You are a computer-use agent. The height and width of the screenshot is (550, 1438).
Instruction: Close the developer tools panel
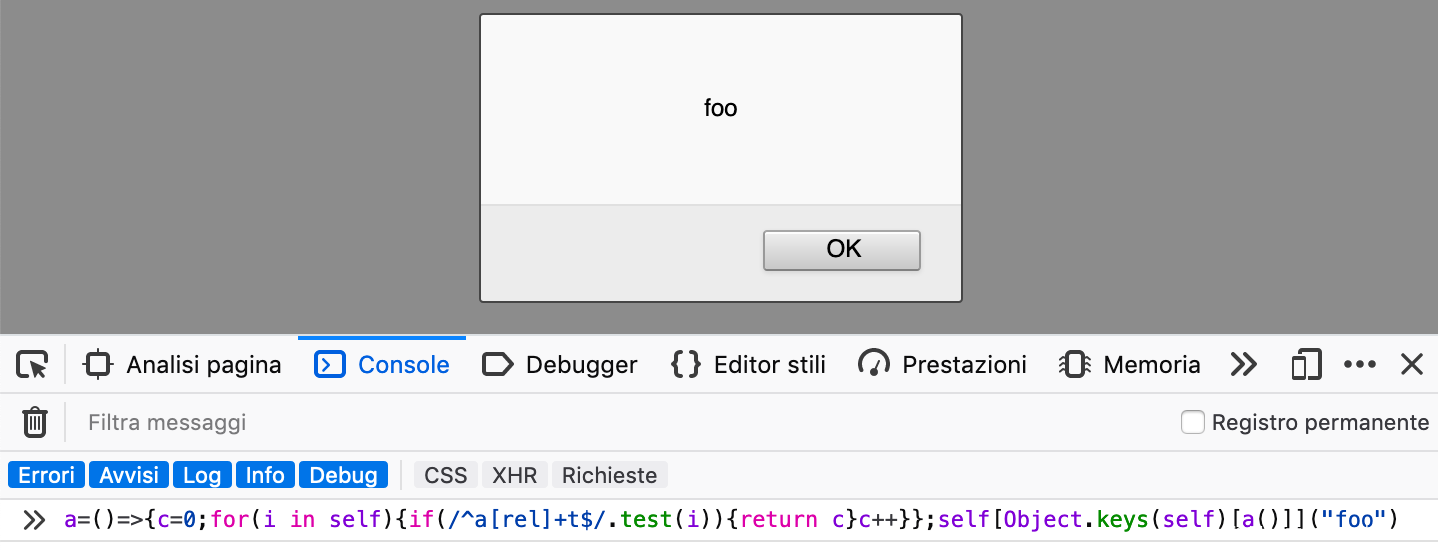click(x=1411, y=365)
